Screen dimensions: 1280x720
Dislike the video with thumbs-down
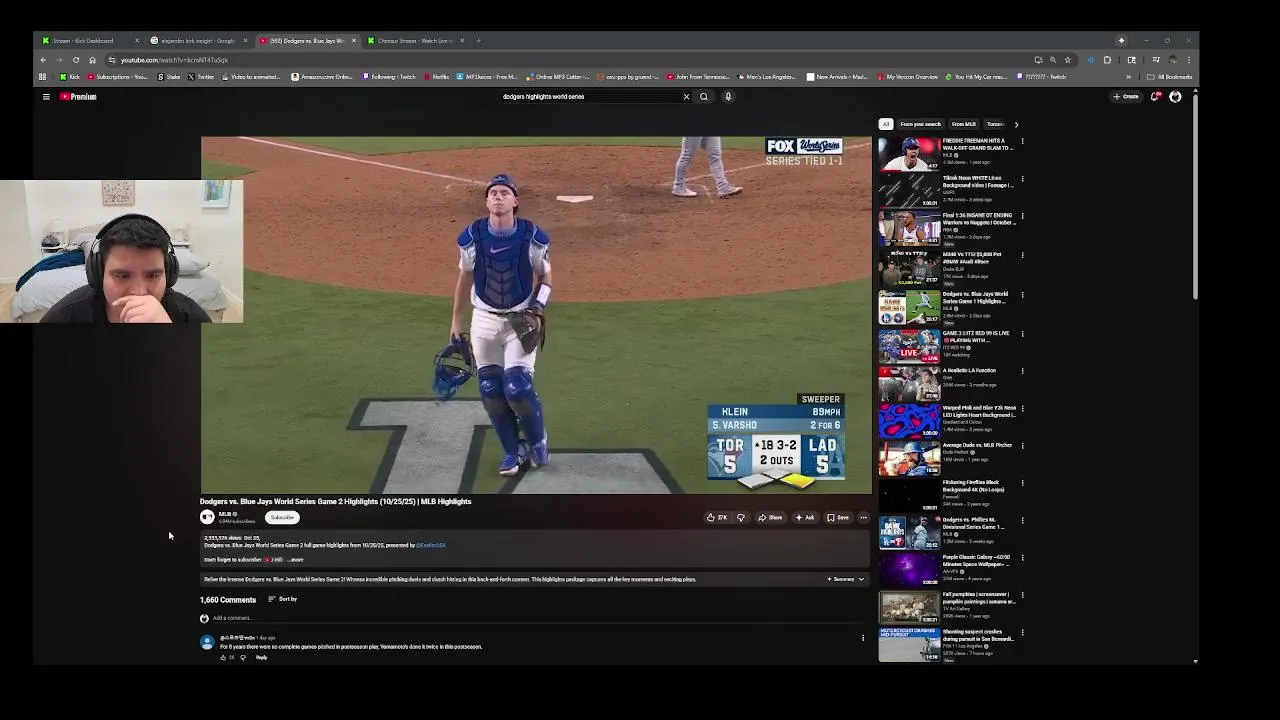tap(741, 518)
